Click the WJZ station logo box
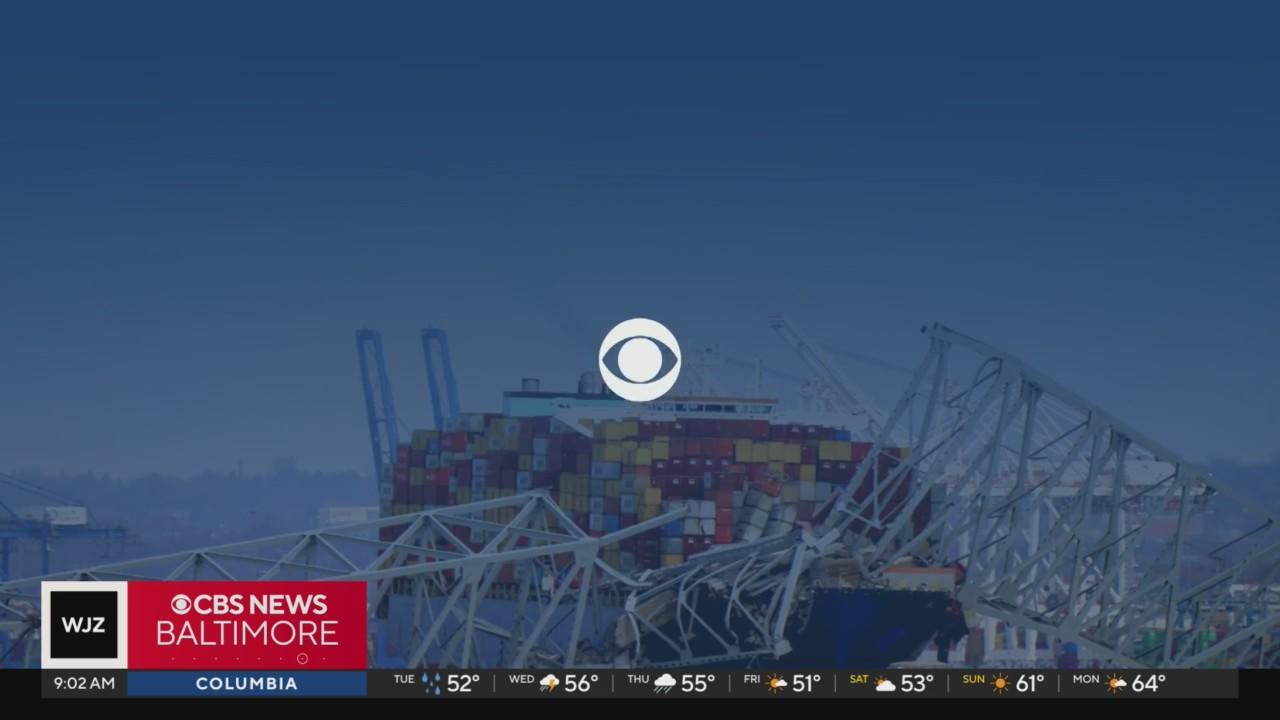Image resolution: width=1280 pixels, height=720 pixels. [x=84, y=625]
